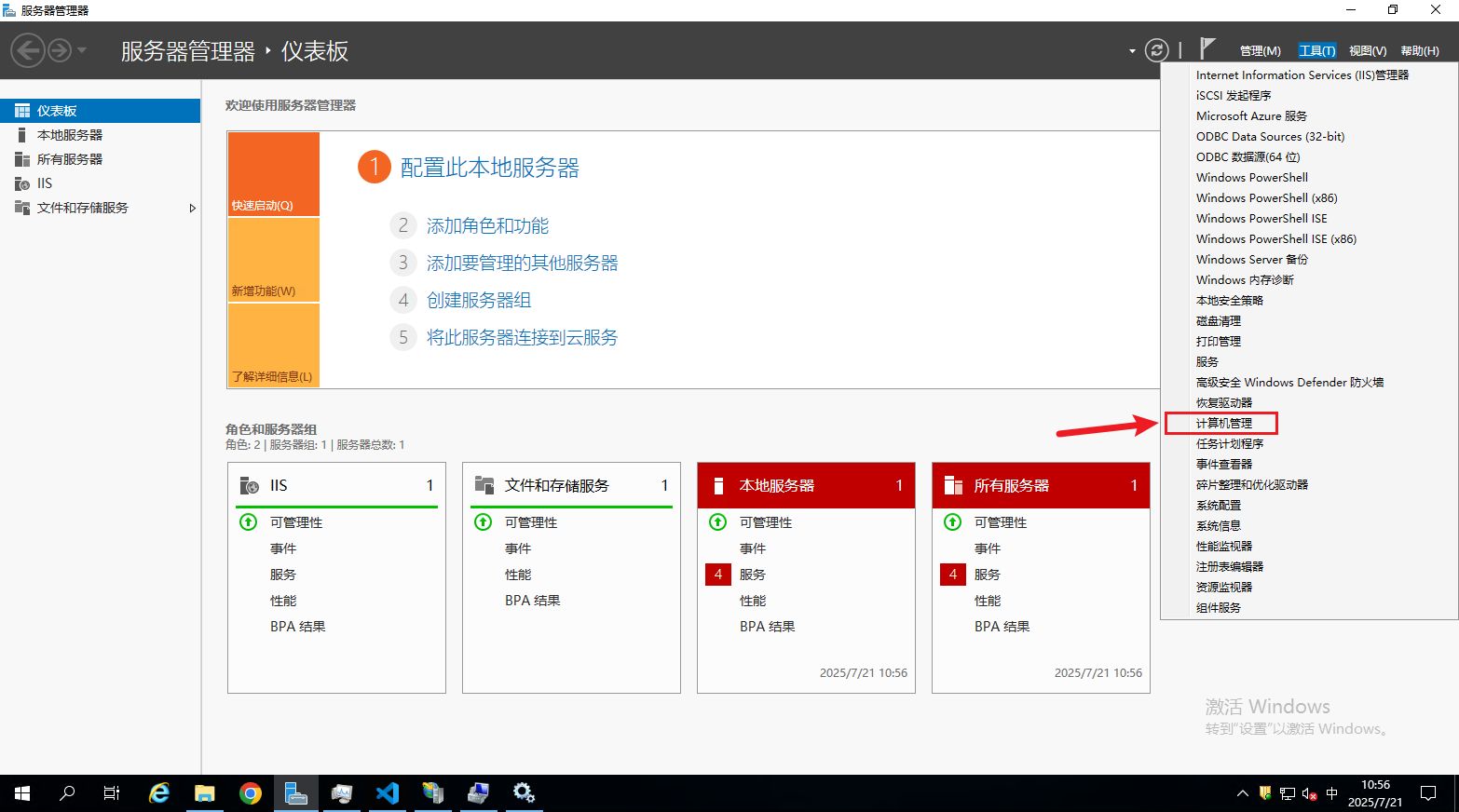The height and width of the screenshot is (812, 1459).
Task: Select 事件查看器 in Tools menu
Action: (x=1223, y=465)
